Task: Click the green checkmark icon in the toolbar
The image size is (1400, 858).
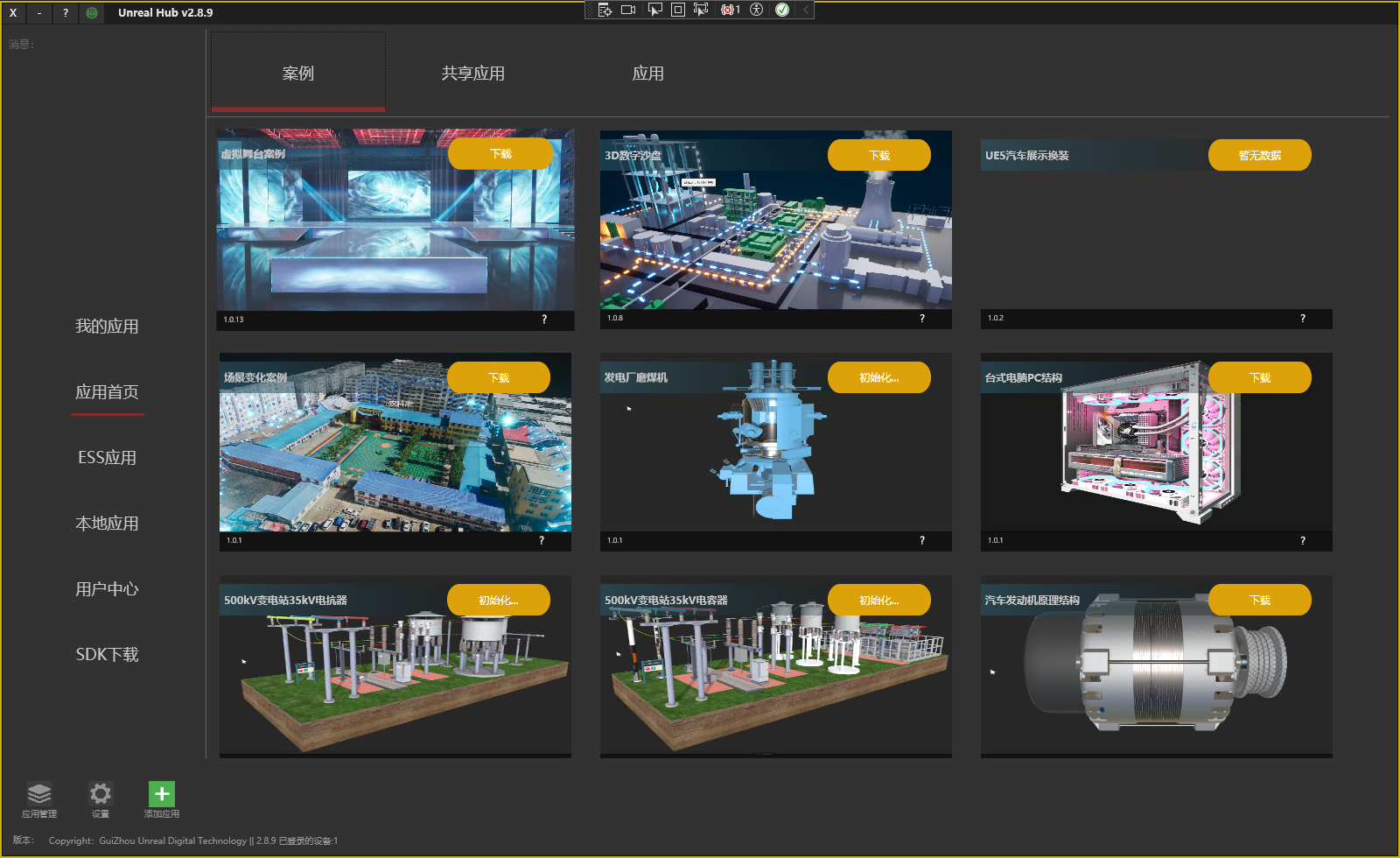Action: pos(781,10)
